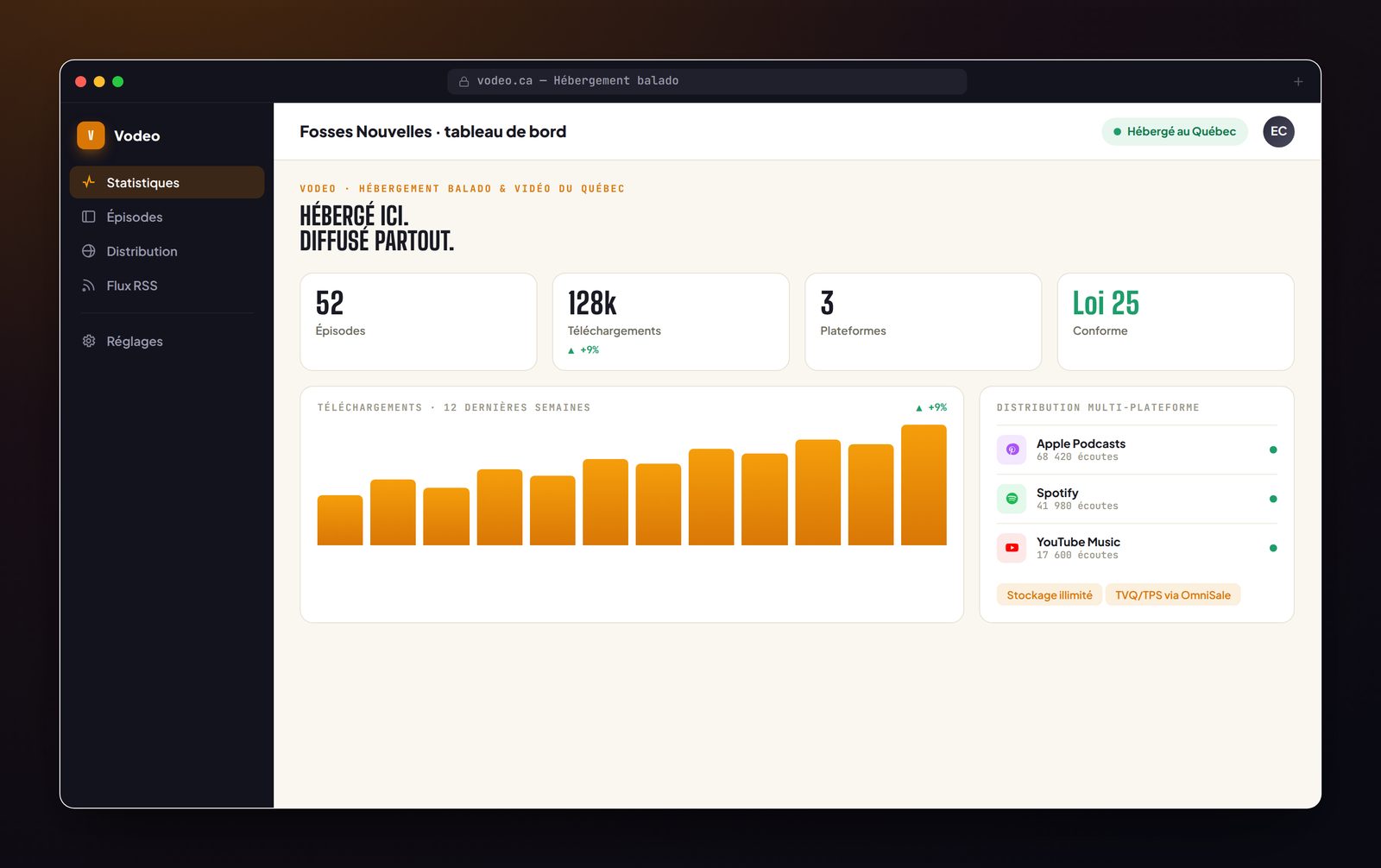Click the Vodeo brand name

tap(136, 135)
